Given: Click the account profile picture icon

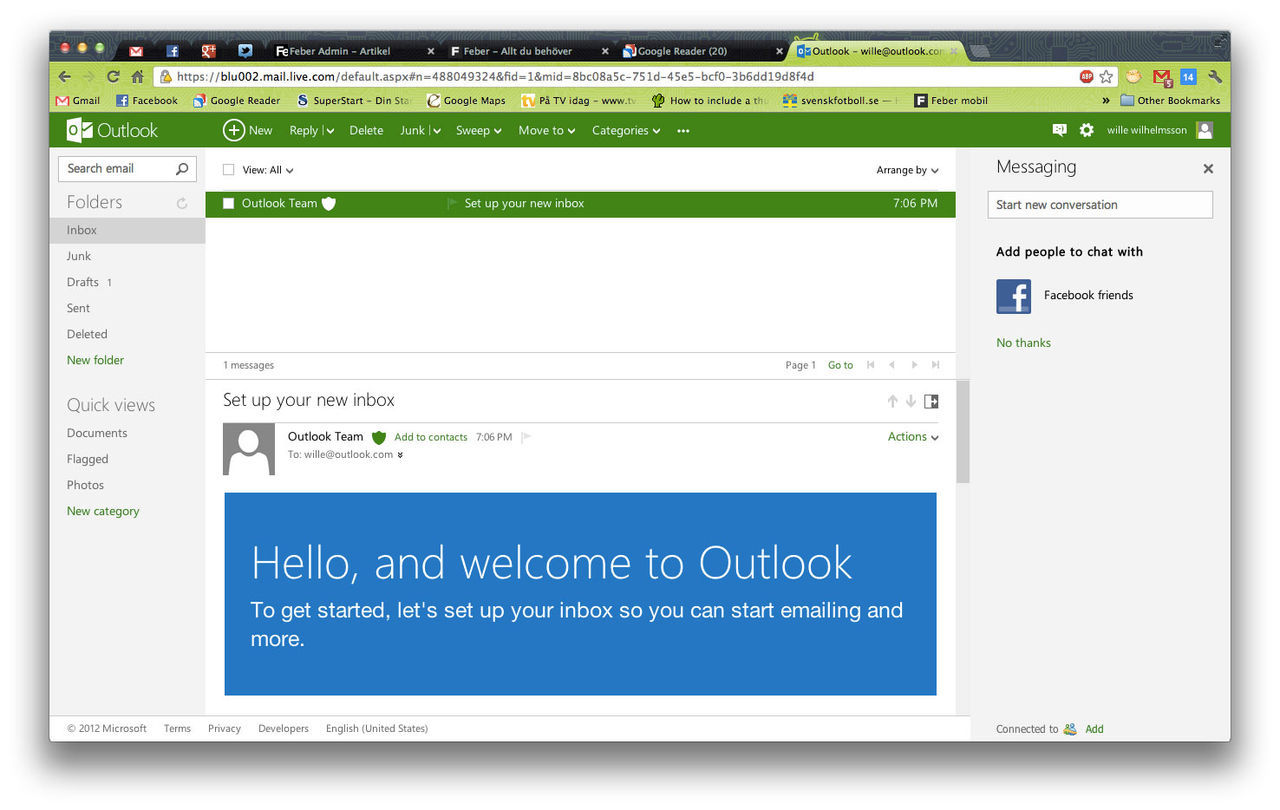Looking at the screenshot, I should click(1205, 130).
